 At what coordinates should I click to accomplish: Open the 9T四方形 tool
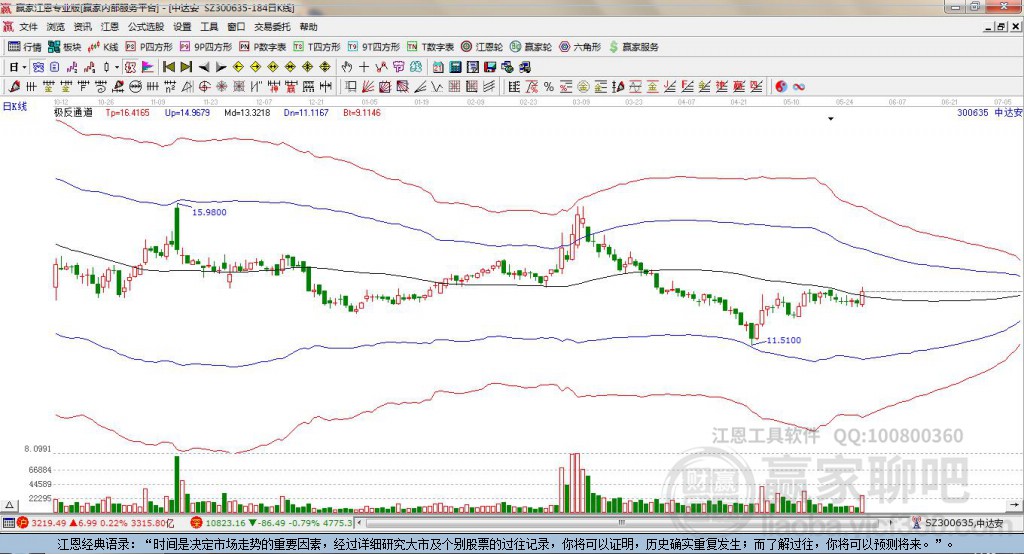(374, 46)
